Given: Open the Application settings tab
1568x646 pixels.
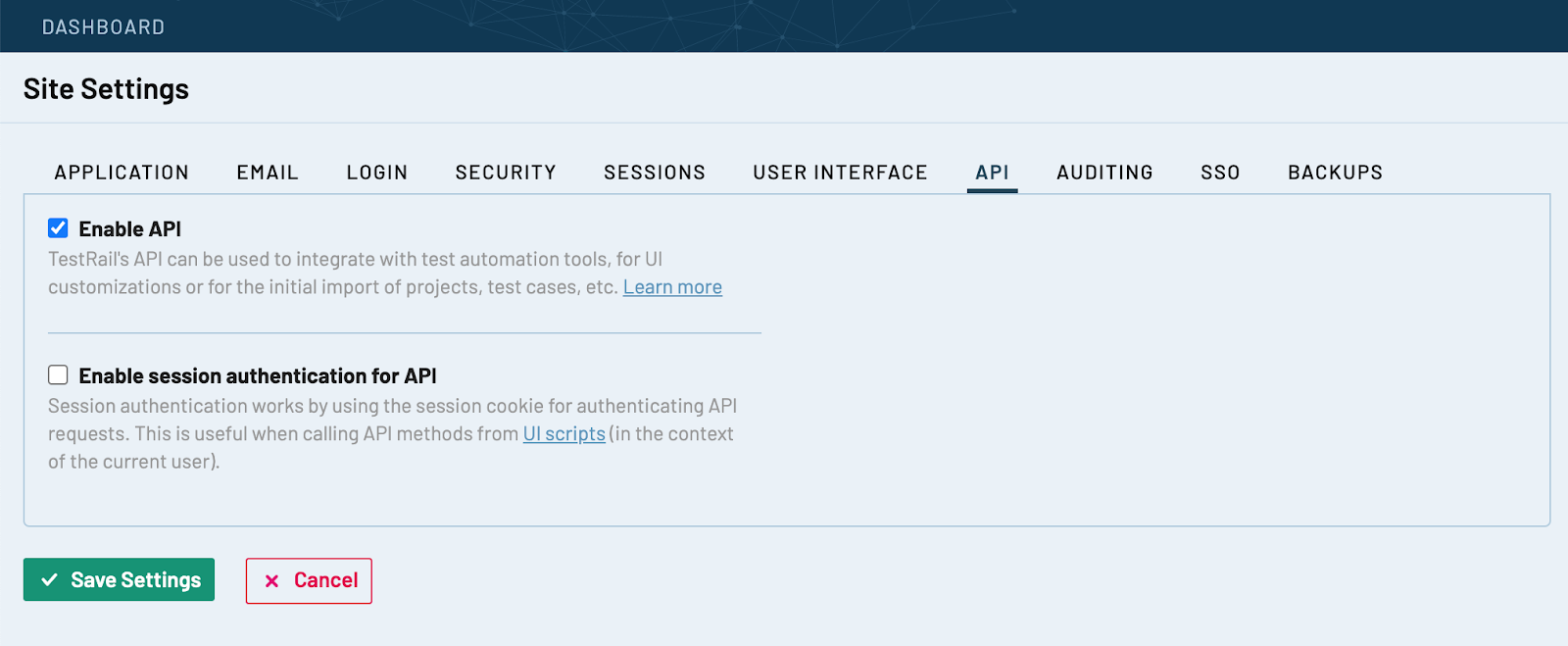Looking at the screenshot, I should click(x=122, y=173).
